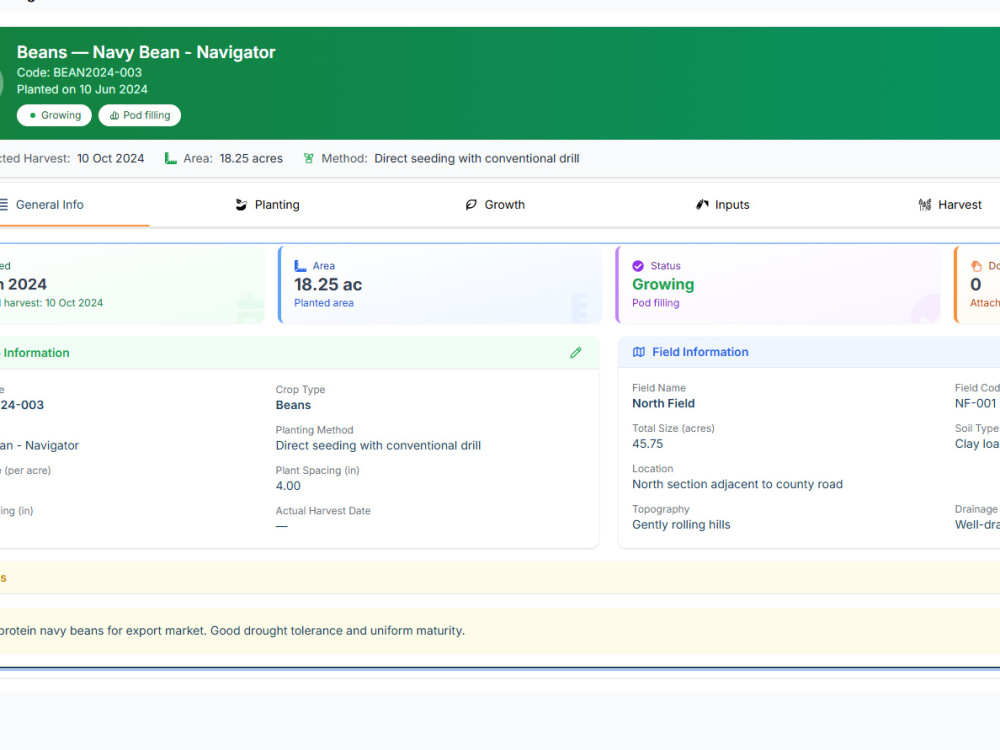1000x750 pixels.
Task: Click Planting Method value in Crop Information
Action: coord(378,445)
